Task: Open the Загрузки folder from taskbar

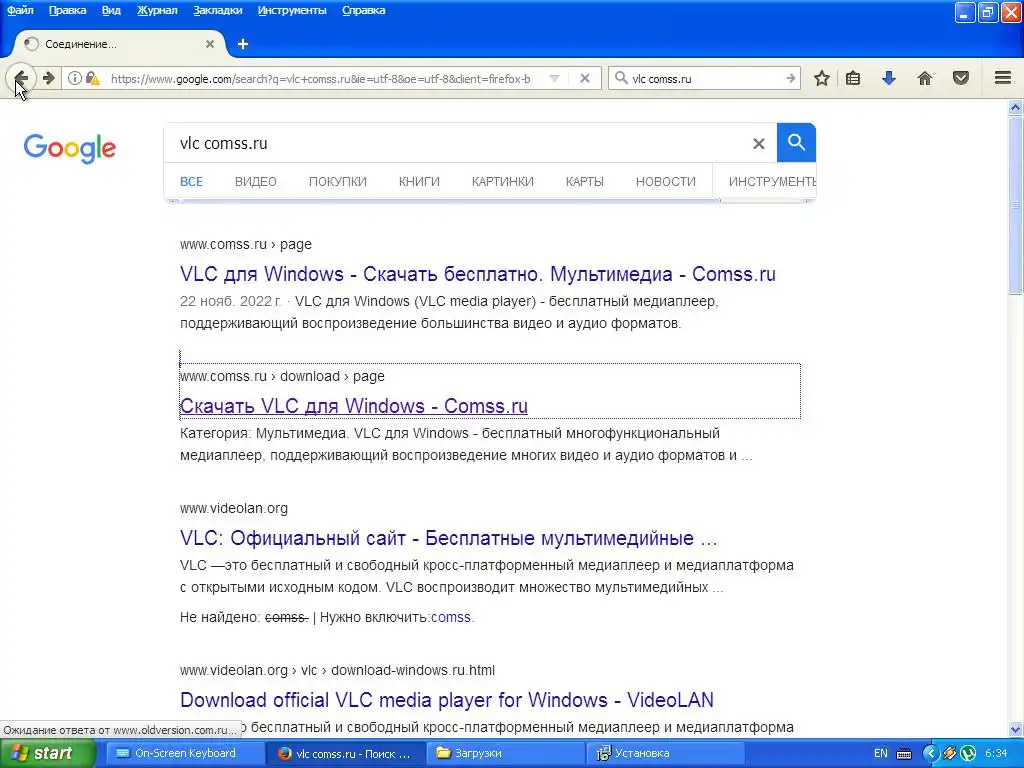Action: [x=505, y=753]
